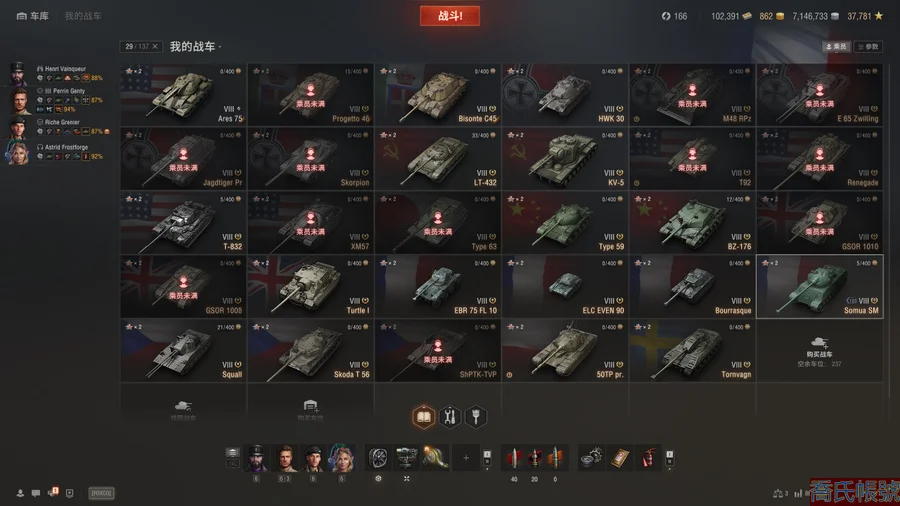
Task: Expand the 我的战车 dropdown title
Action: pyautogui.click(x=195, y=46)
